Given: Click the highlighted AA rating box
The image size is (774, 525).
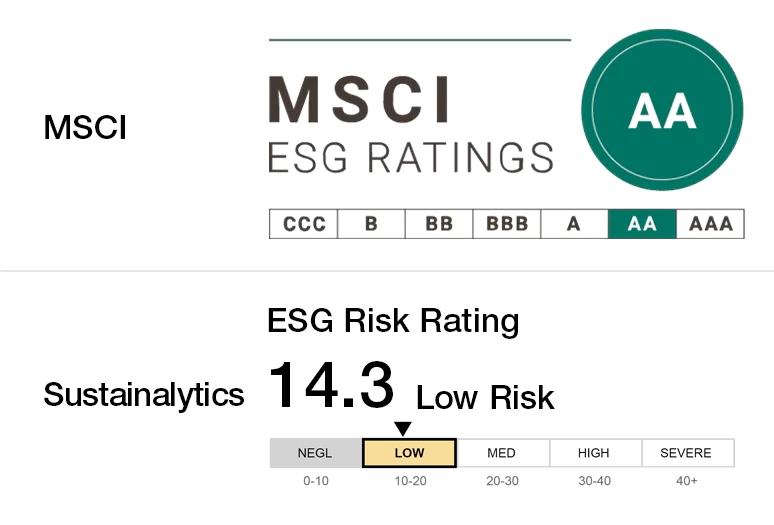Looking at the screenshot, I should pos(642,224).
